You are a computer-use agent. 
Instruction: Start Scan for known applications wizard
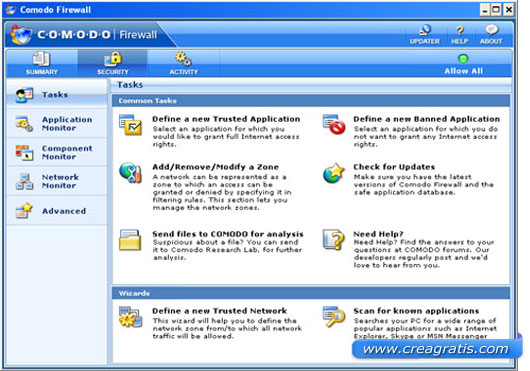416,311
